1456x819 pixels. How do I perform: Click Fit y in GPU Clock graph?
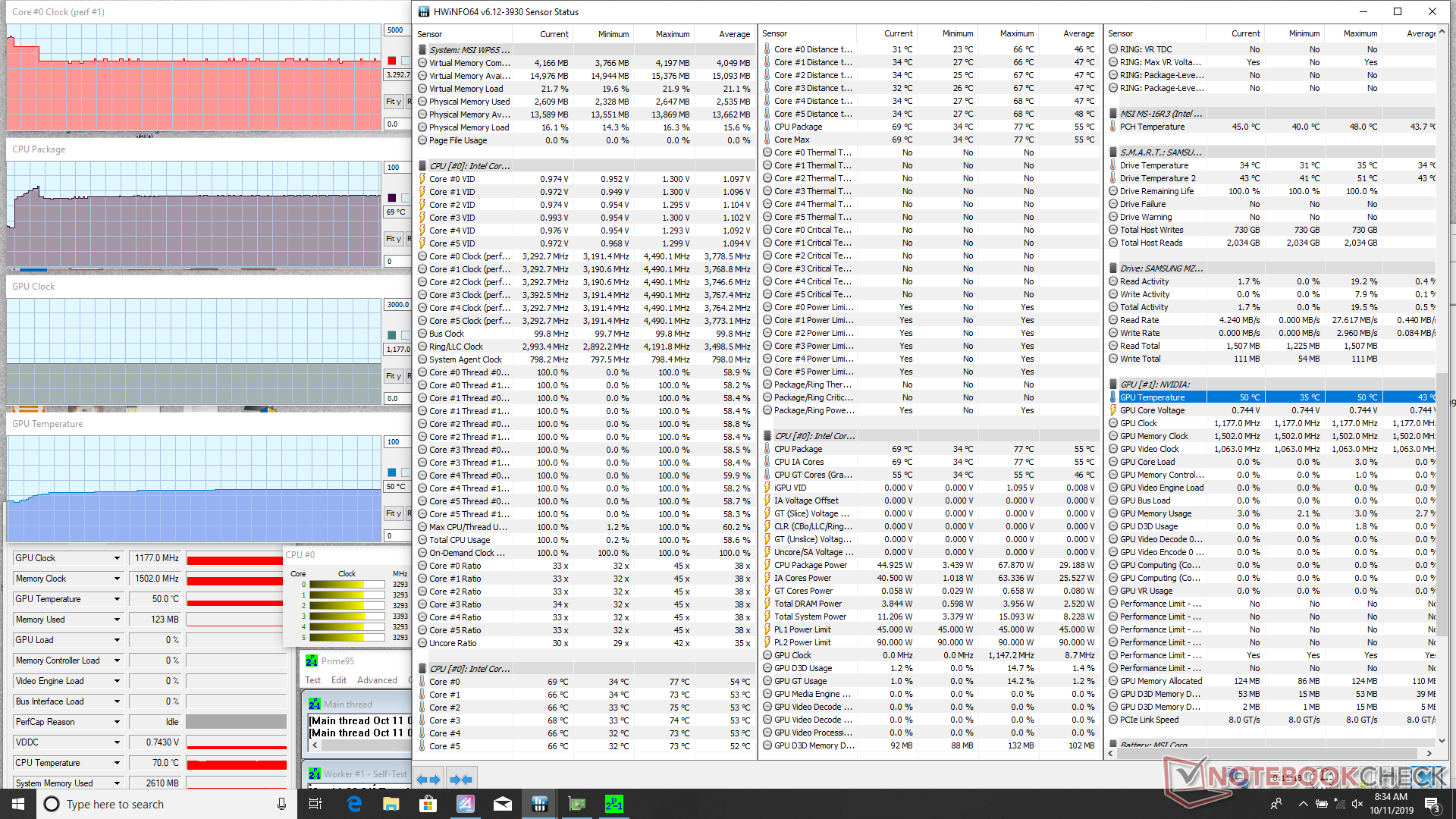pyautogui.click(x=394, y=376)
